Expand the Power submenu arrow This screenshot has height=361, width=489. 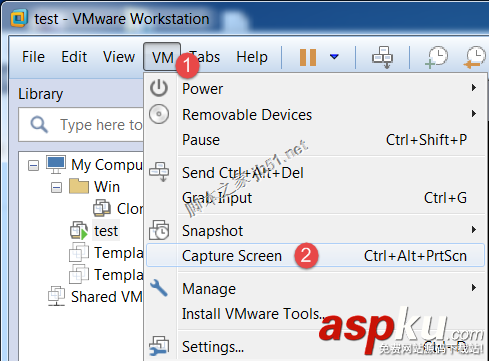474,88
